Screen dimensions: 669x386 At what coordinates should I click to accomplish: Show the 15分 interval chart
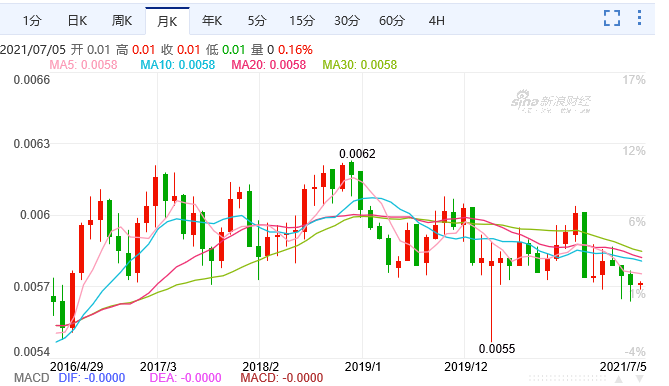[302, 20]
